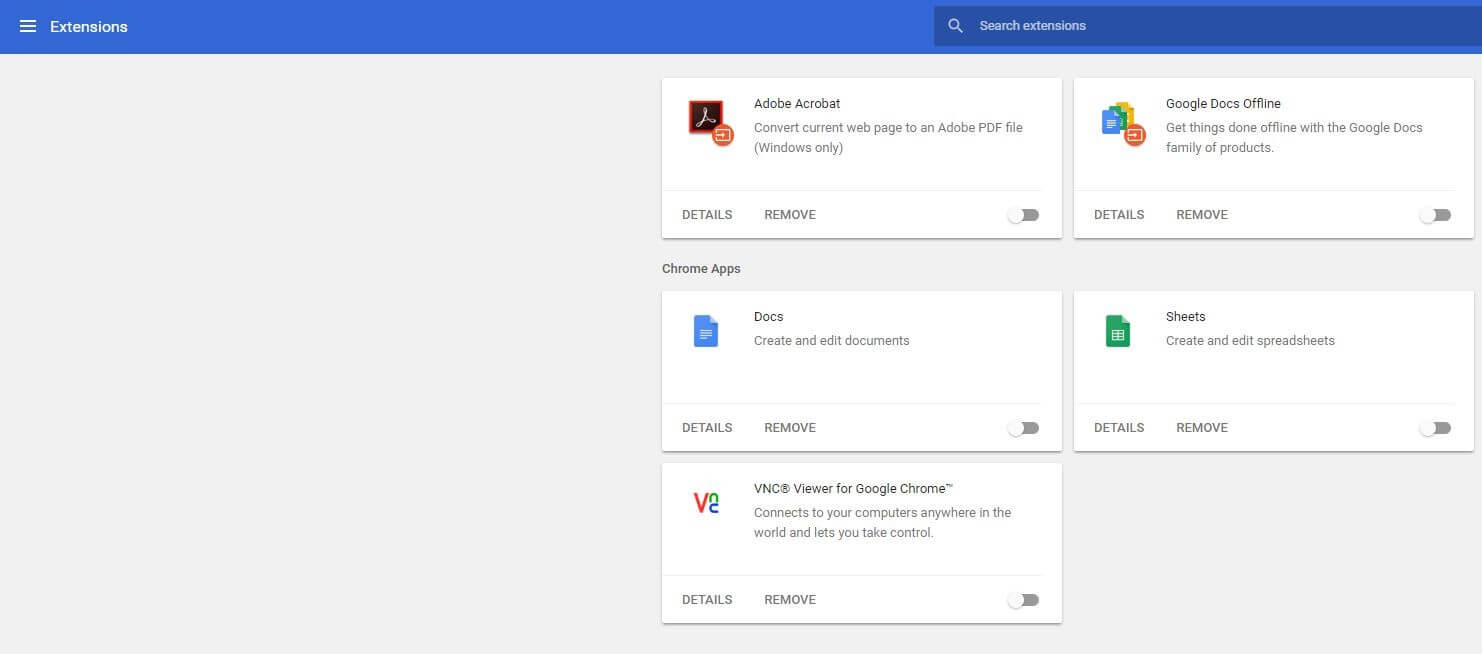Open Details for Google Docs Offline
The image size is (1482, 654).
(1119, 215)
